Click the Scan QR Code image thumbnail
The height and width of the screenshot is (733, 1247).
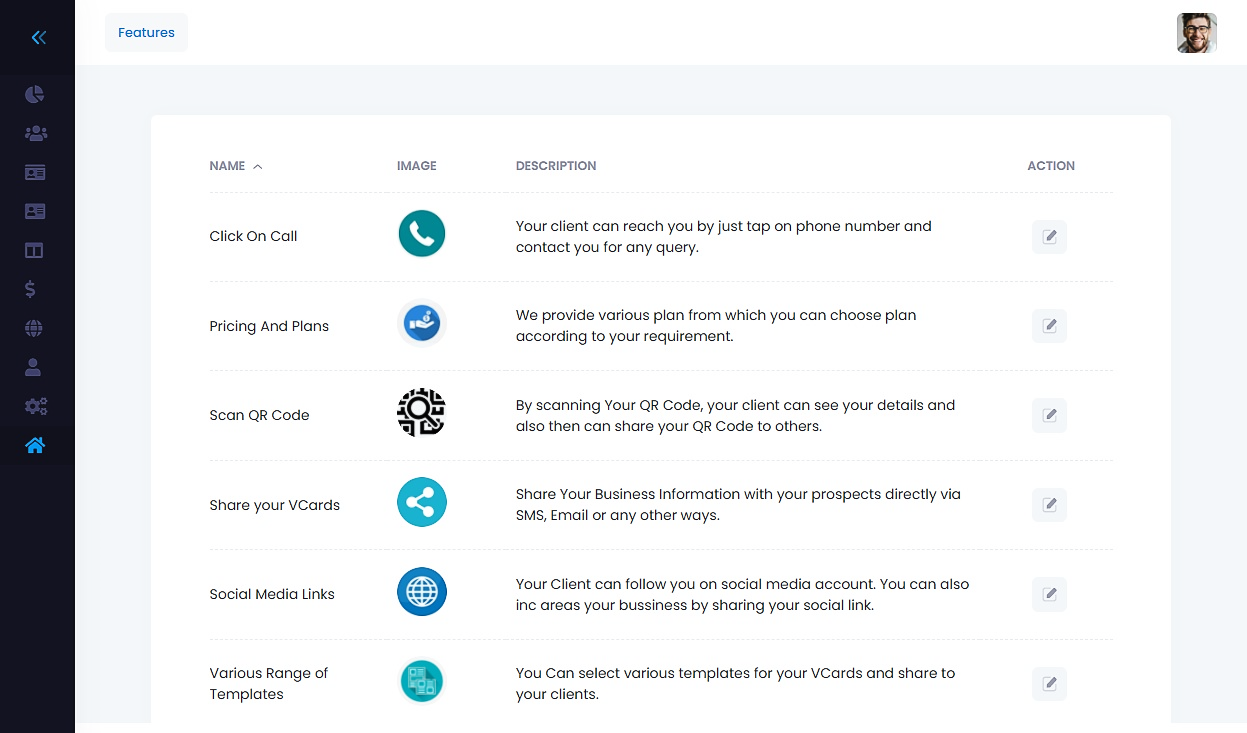coord(421,412)
